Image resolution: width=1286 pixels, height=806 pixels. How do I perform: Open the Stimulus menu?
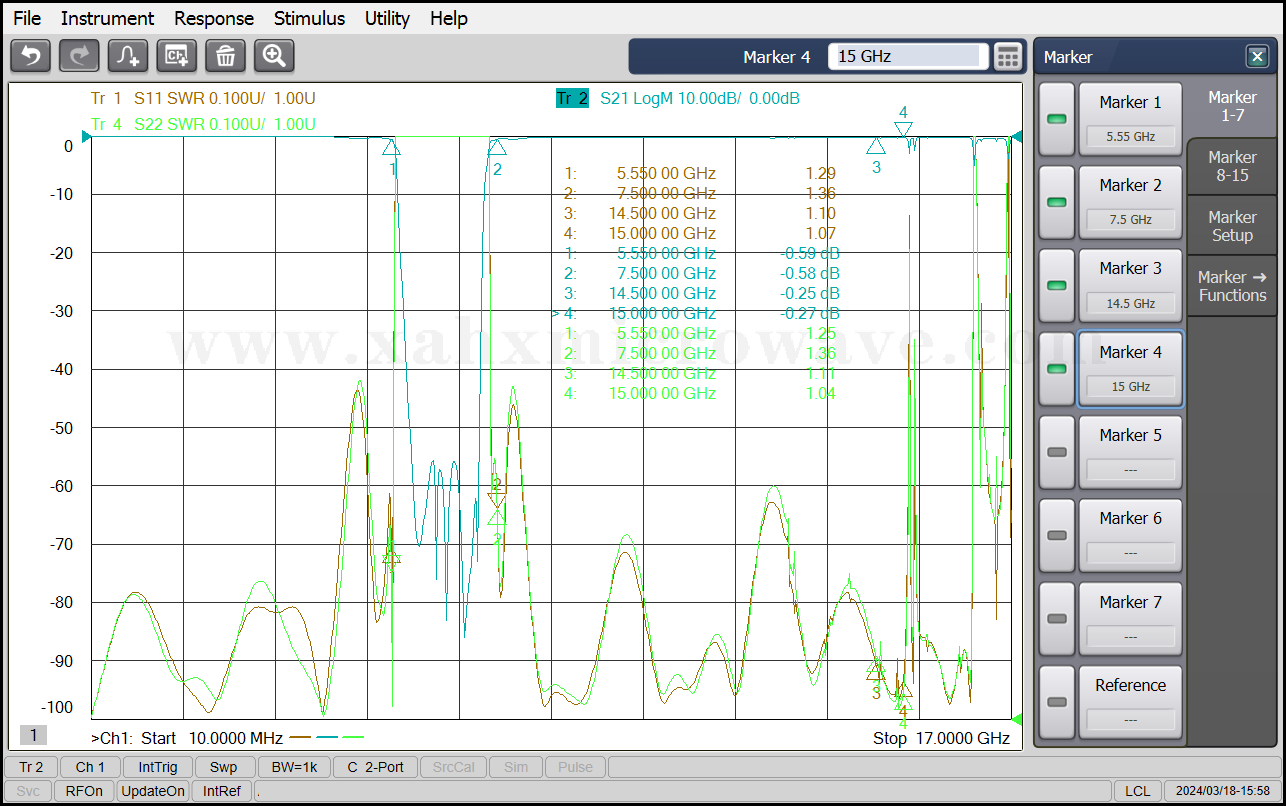point(309,18)
